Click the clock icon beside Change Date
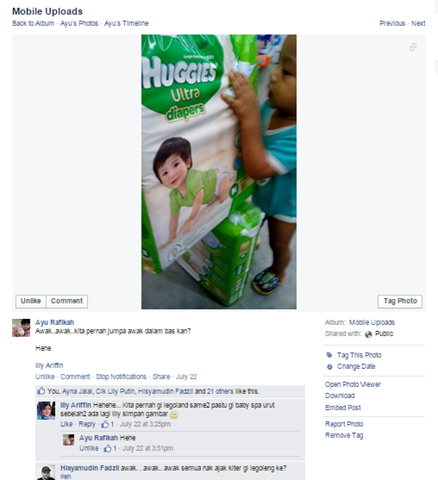 coord(329,367)
